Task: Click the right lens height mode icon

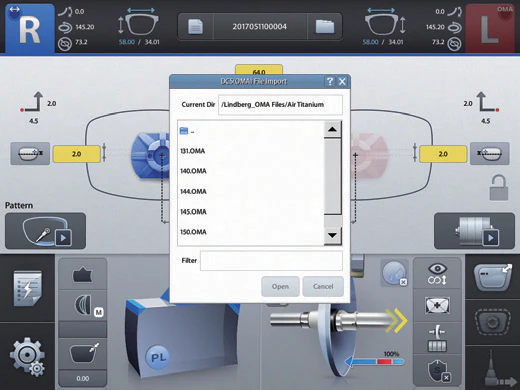Action: (490, 153)
